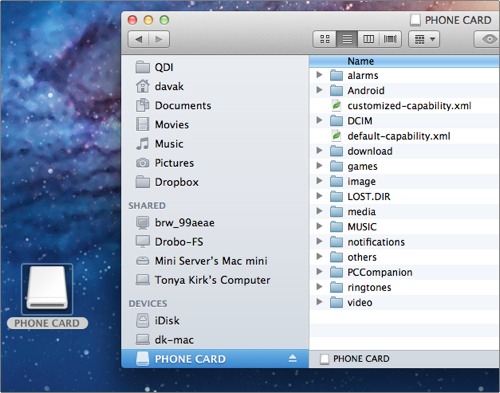Select default-capability.xml file icon

click(x=336, y=136)
